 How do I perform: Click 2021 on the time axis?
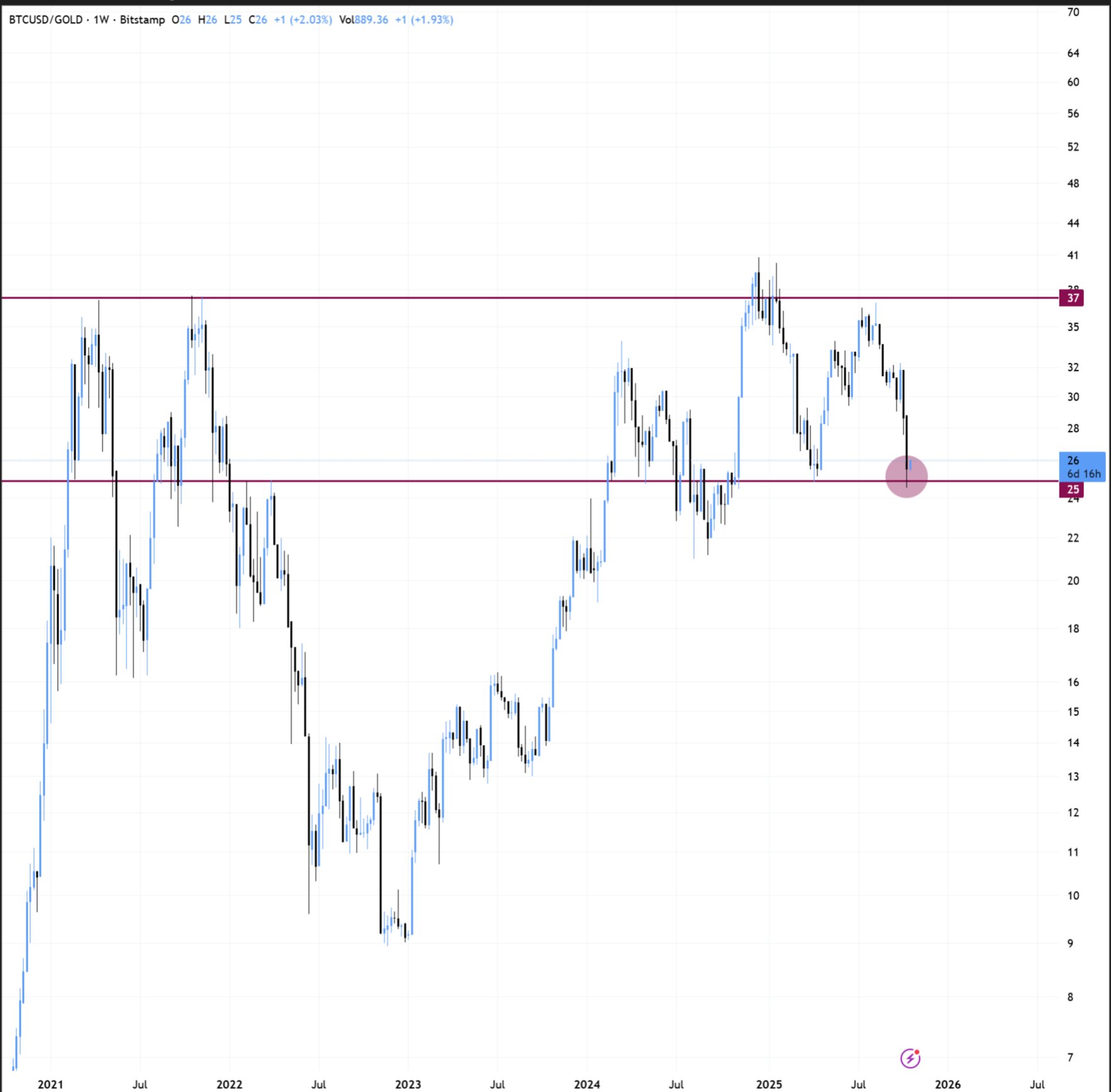(x=50, y=1084)
